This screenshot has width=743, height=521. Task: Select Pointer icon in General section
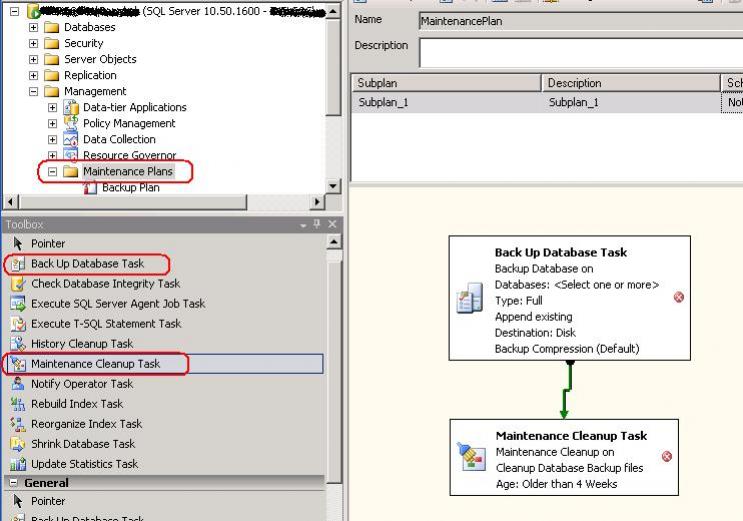tap(18, 501)
